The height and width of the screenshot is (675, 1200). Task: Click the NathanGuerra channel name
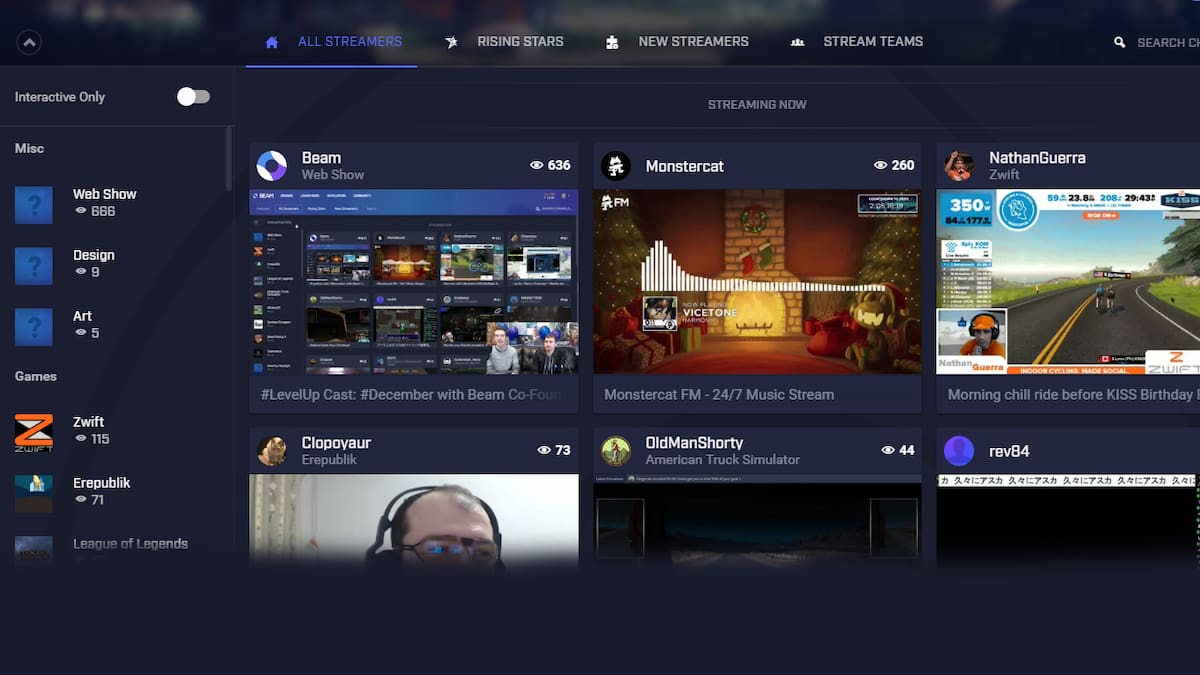1037,158
